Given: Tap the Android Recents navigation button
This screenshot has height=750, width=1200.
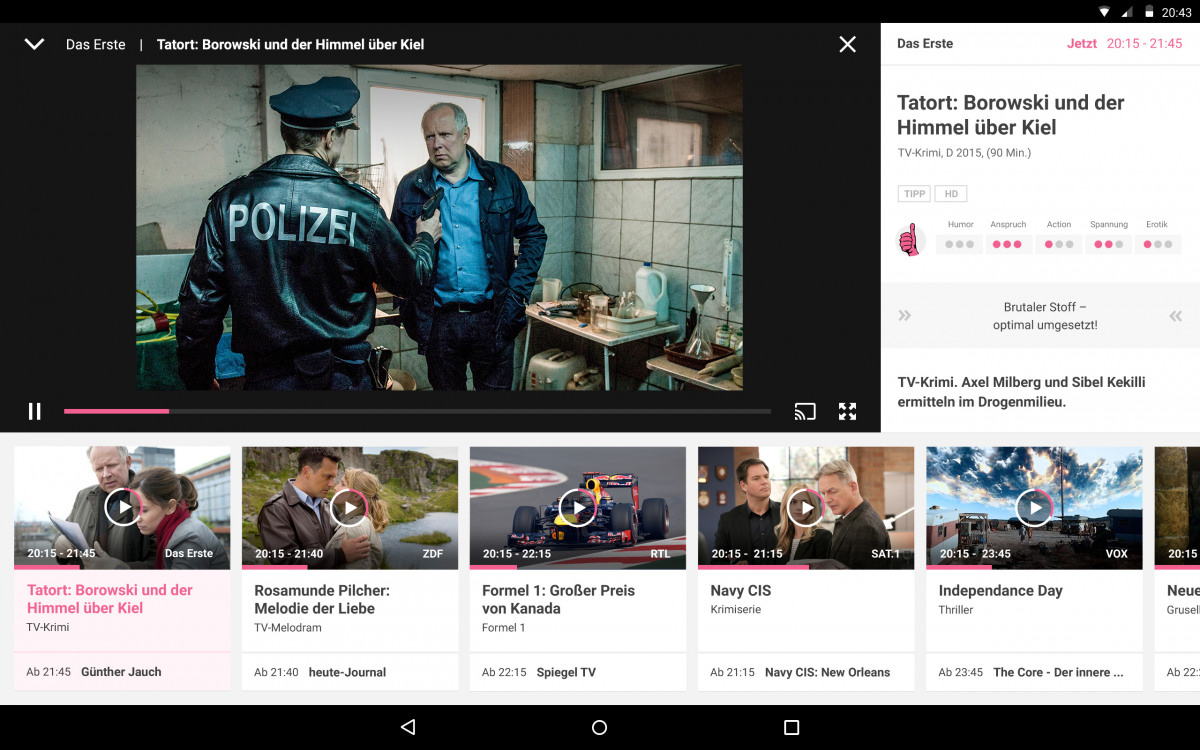Looking at the screenshot, I should point(791,727).
